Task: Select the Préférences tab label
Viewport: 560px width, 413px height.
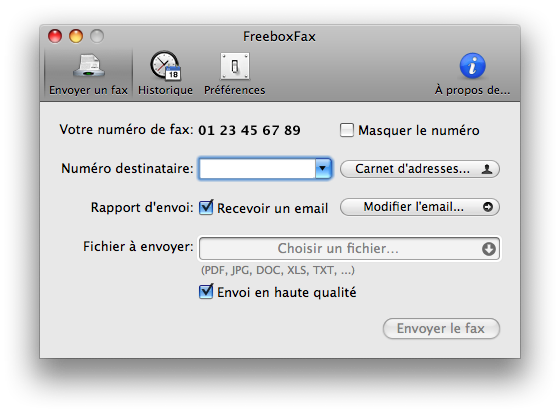Action: (x=235, y=90)
